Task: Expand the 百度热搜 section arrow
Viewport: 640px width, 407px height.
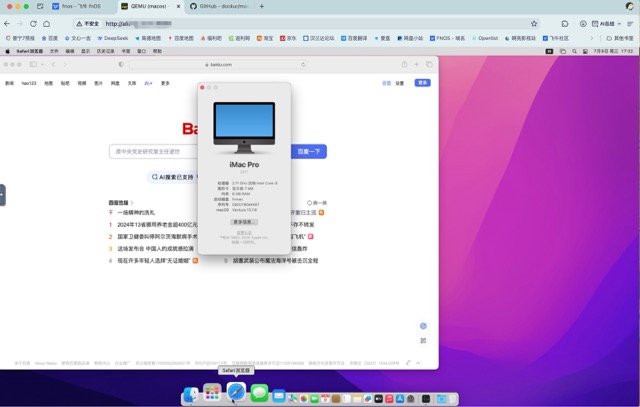Action: coord(132,202)
